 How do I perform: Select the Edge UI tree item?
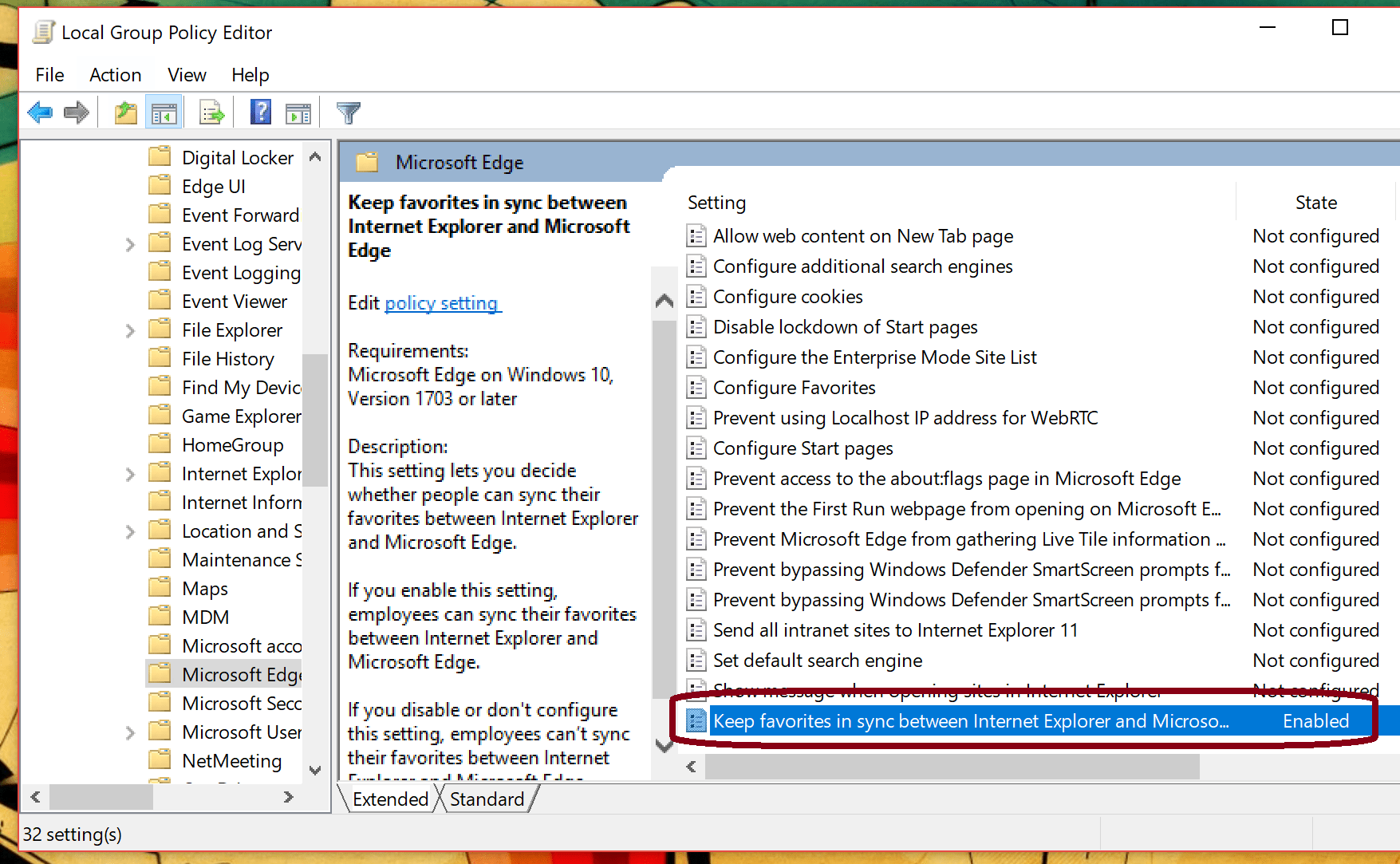(214, 187)
